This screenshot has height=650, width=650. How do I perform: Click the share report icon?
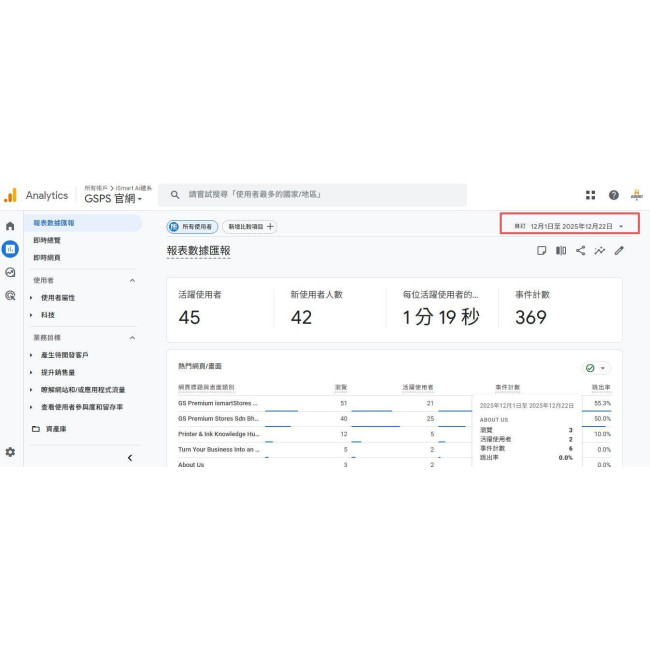point(580,251)
